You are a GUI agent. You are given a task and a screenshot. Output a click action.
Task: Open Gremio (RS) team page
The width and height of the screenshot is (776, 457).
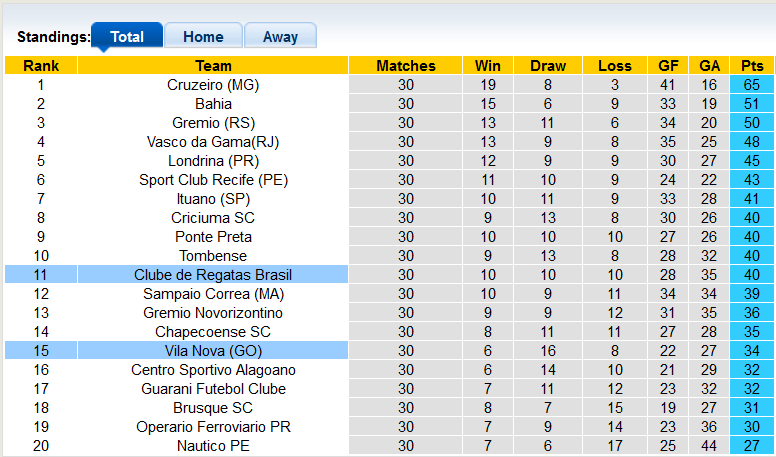coord(213,123)
